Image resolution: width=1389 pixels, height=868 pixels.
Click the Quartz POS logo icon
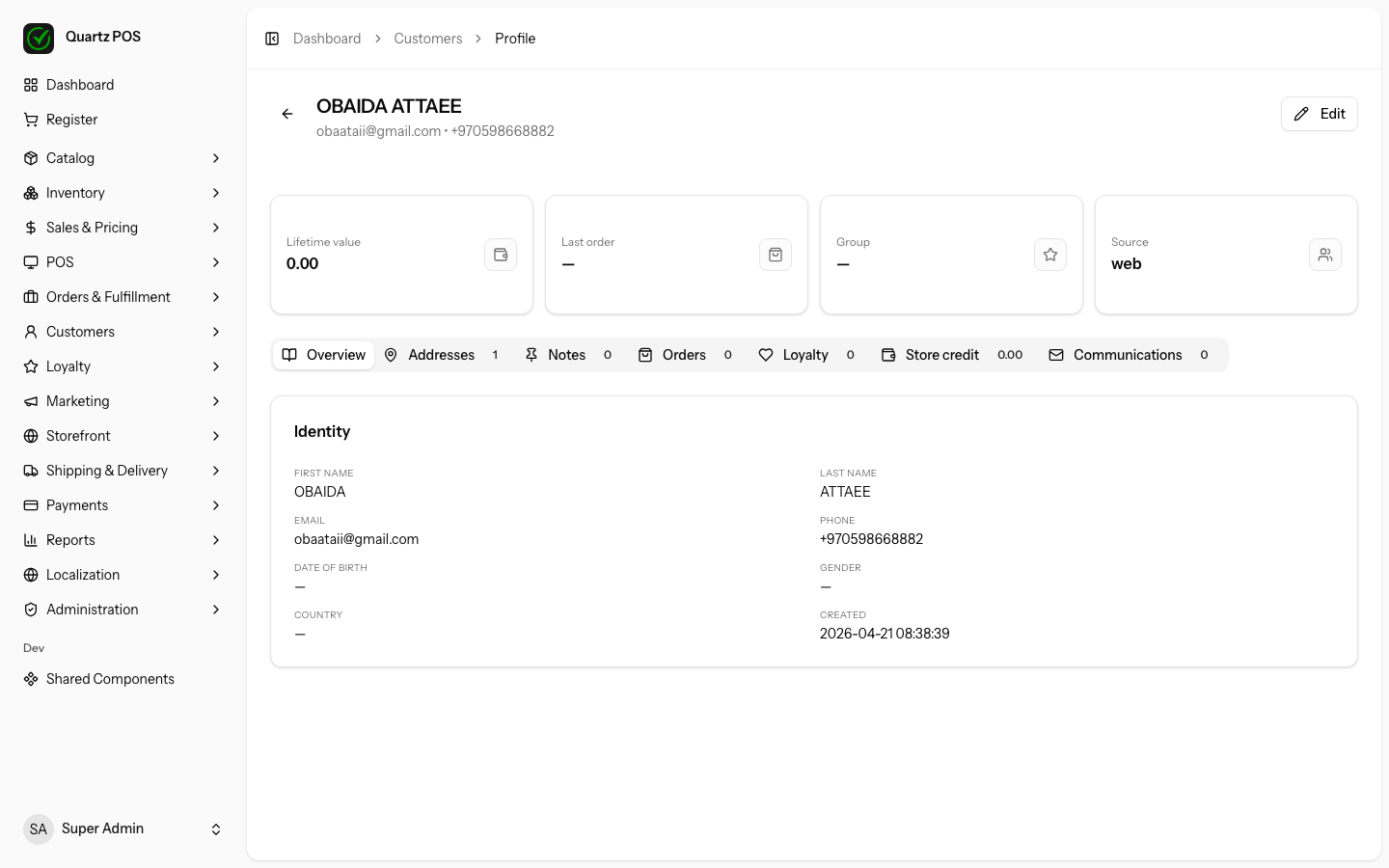(x=39, y=39)
